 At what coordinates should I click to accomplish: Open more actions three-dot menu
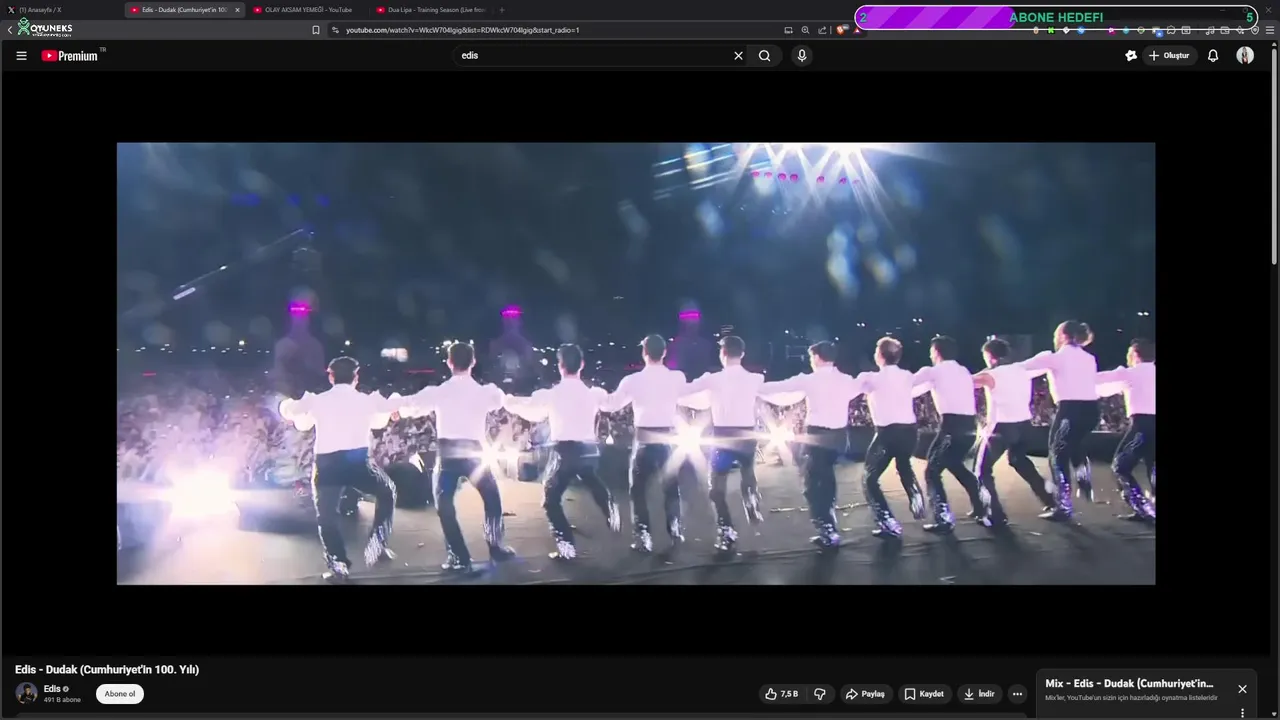click(1017, 694)
